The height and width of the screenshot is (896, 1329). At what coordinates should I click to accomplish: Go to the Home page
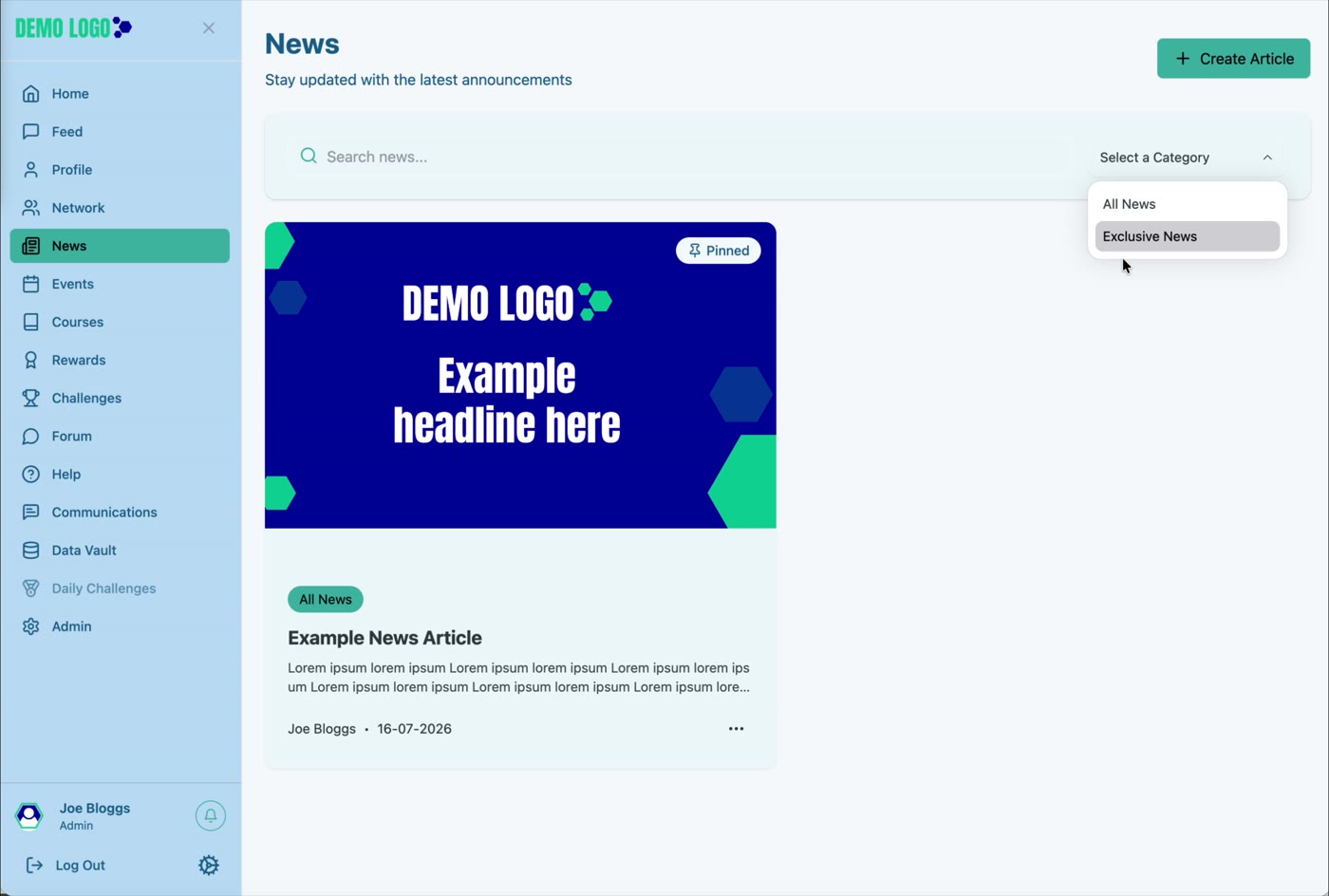coord(120,94)
